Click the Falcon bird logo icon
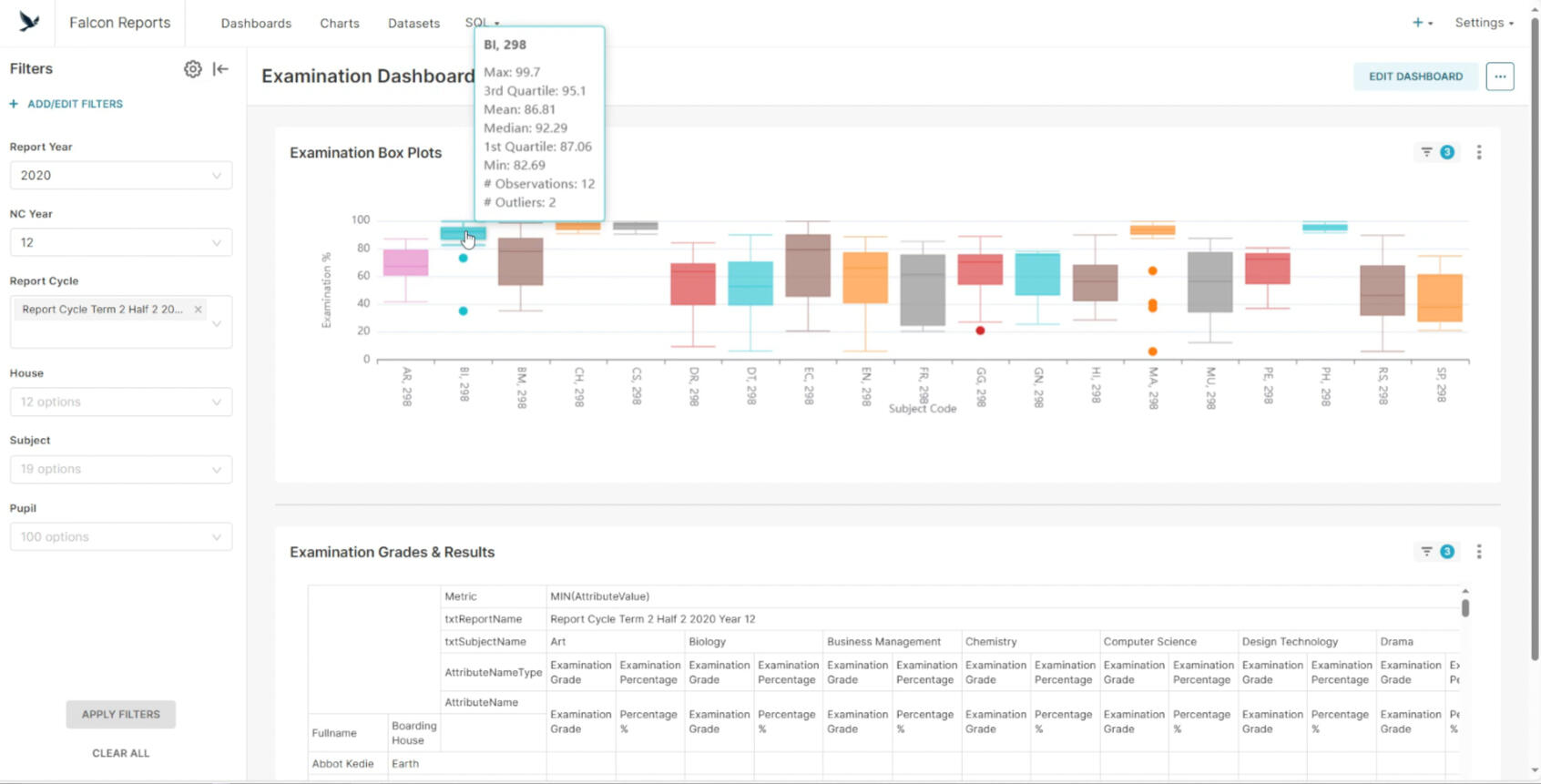1541x784 pixels. coord(29,23)
